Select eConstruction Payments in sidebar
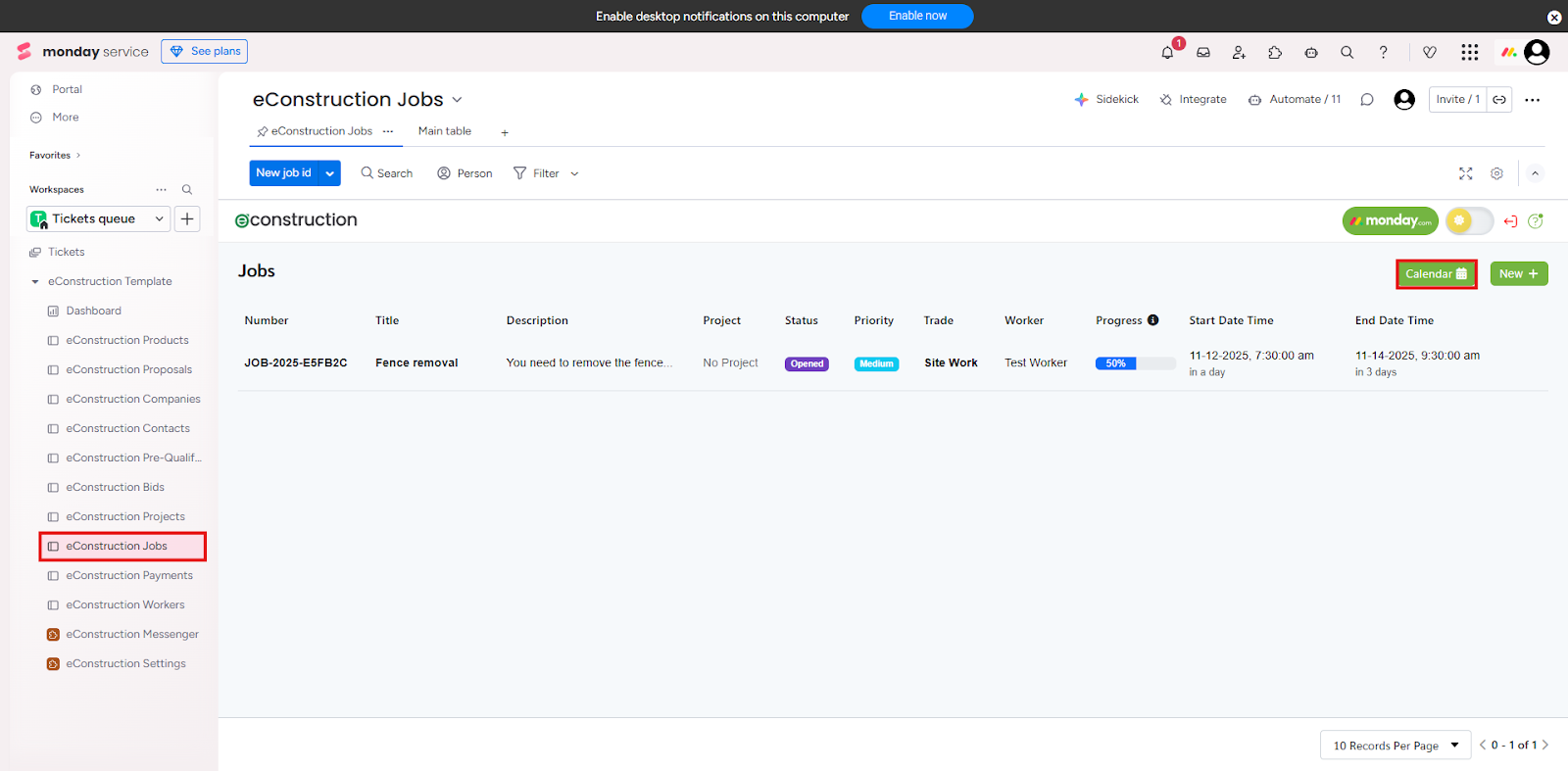This screenshot has width=1568, height=771. coord(128,576)
